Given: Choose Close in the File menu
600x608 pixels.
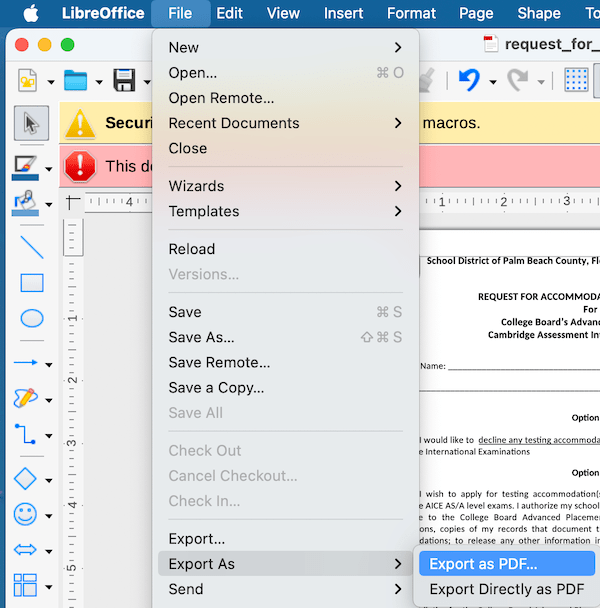Looking at the screenshot, I should pos(285,148).
